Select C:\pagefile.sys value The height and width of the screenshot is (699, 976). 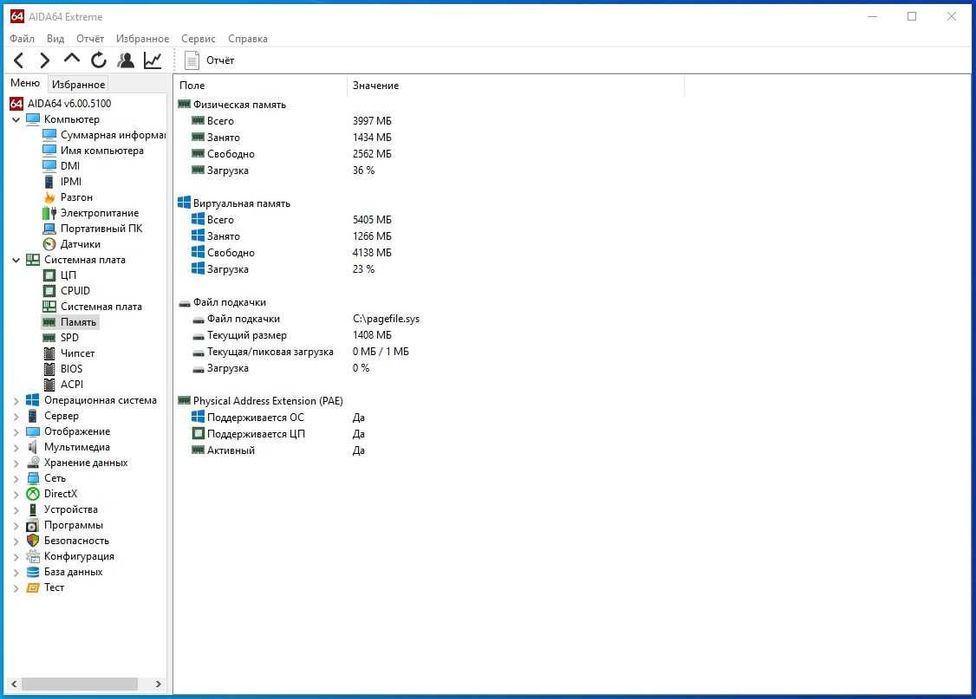click(386, 319)
